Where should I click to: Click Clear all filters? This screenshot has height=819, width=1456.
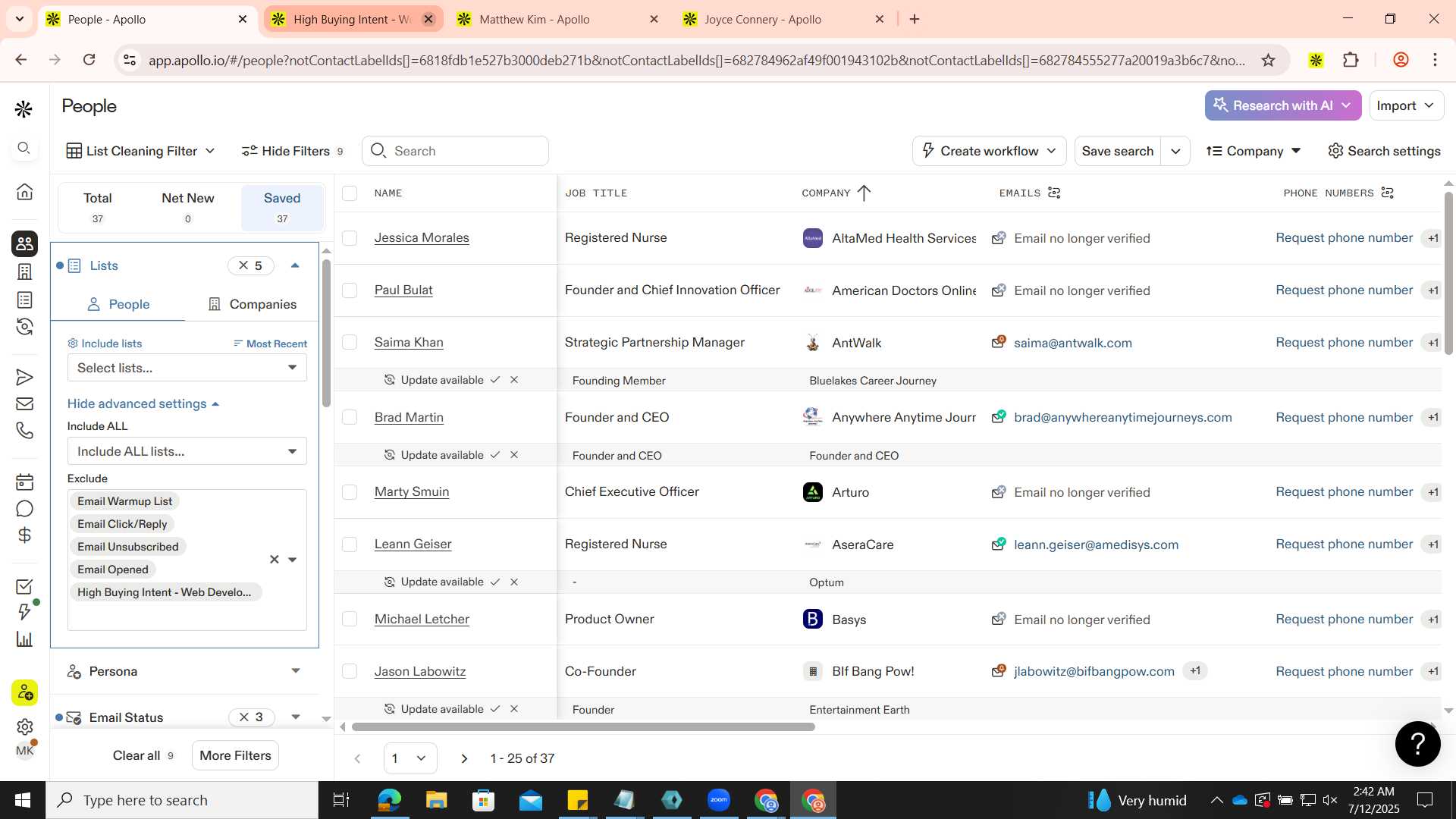143,755
